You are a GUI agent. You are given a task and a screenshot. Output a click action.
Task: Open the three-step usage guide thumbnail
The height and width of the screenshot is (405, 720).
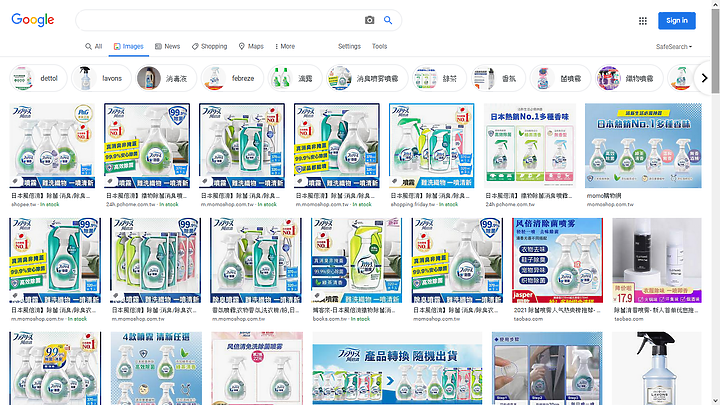click(x=547, y=368)
